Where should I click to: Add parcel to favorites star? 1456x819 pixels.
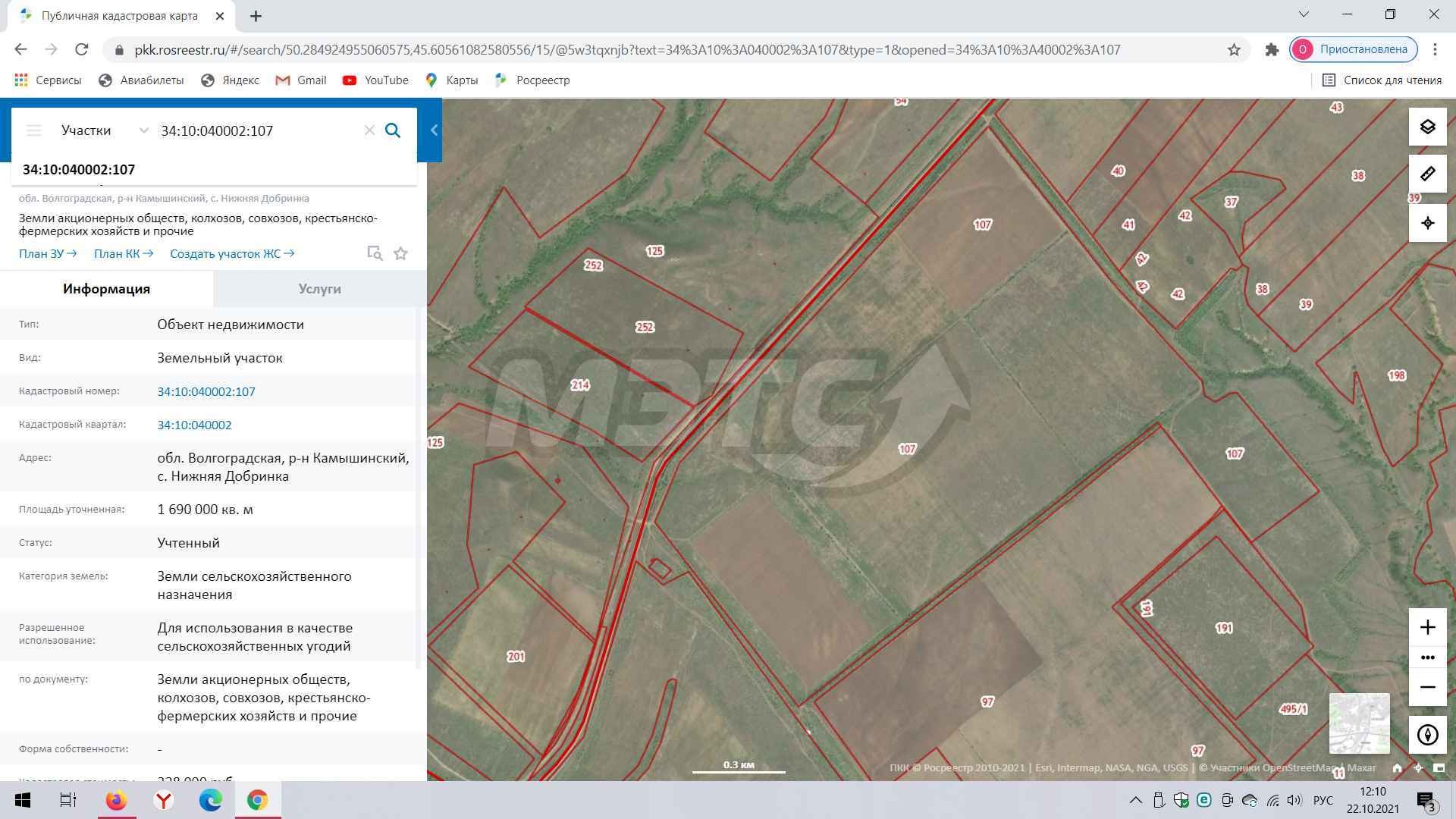coord(401,254)
